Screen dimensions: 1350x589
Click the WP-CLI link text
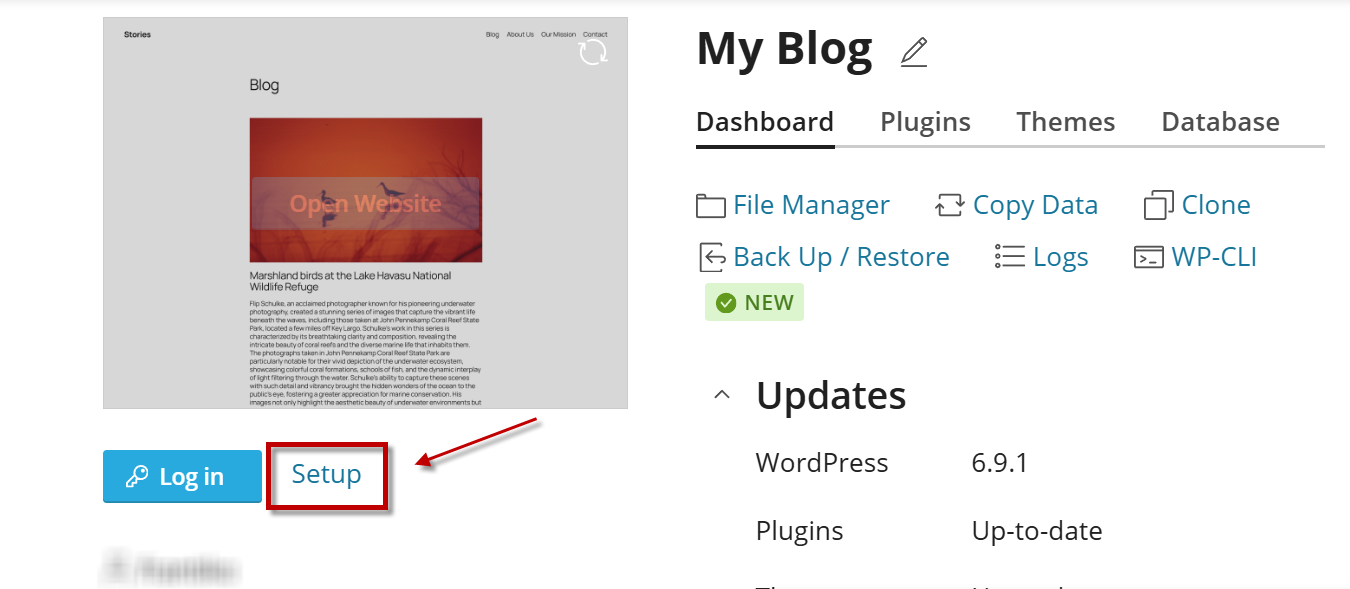point(1214,257)
